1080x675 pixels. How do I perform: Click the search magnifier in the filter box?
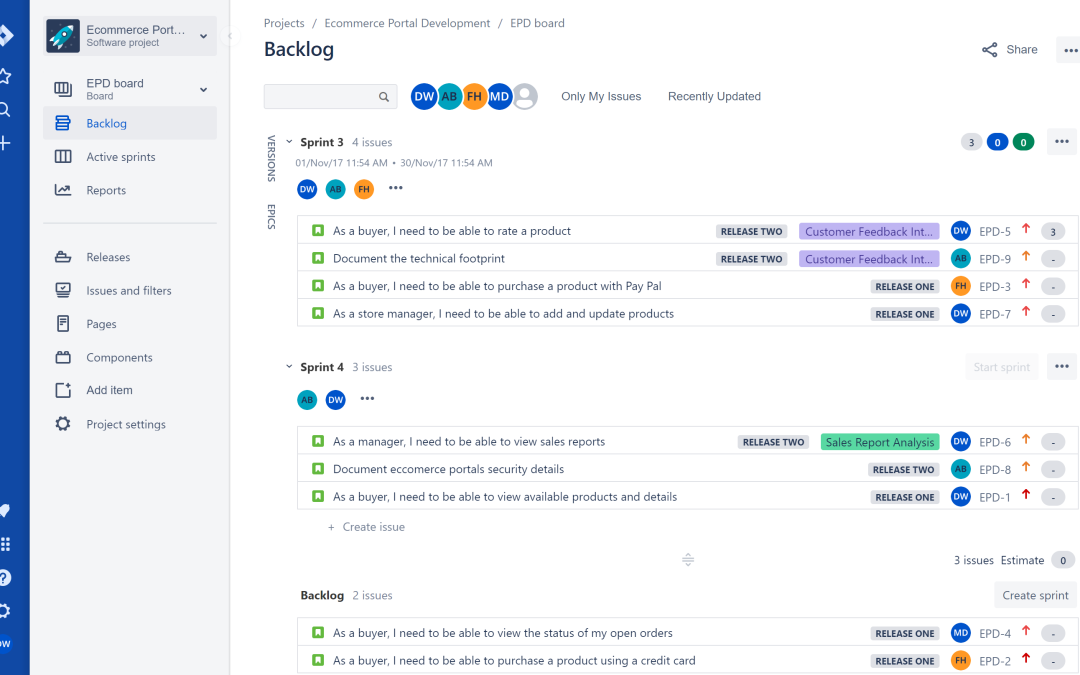(384, 97)
